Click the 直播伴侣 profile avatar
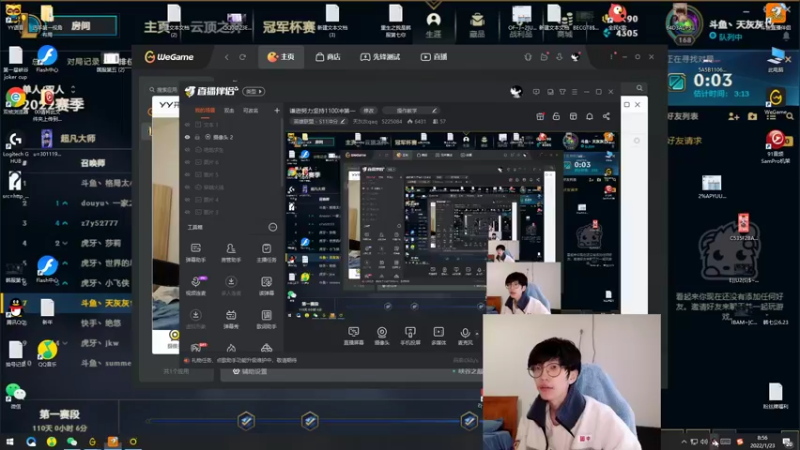 point(516,92)
